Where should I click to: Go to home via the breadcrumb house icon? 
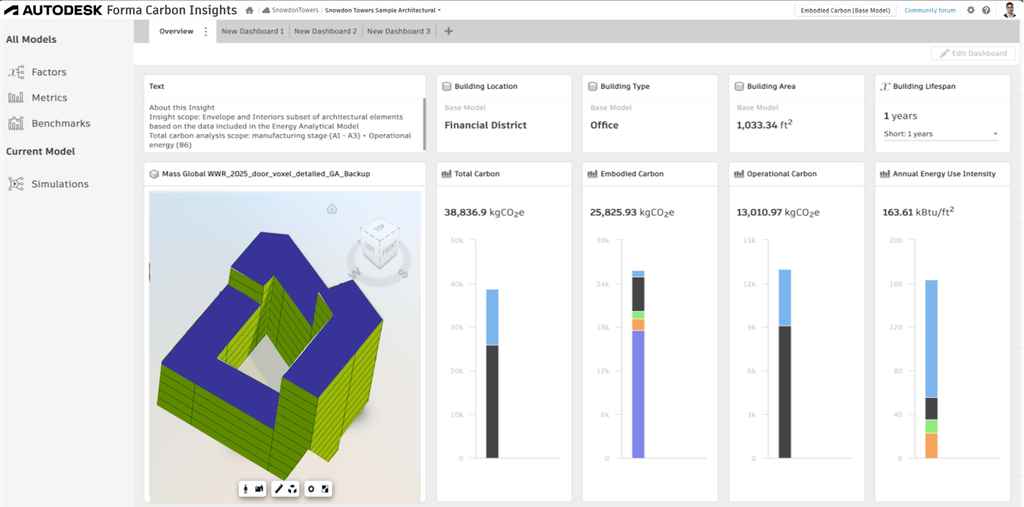249,10
